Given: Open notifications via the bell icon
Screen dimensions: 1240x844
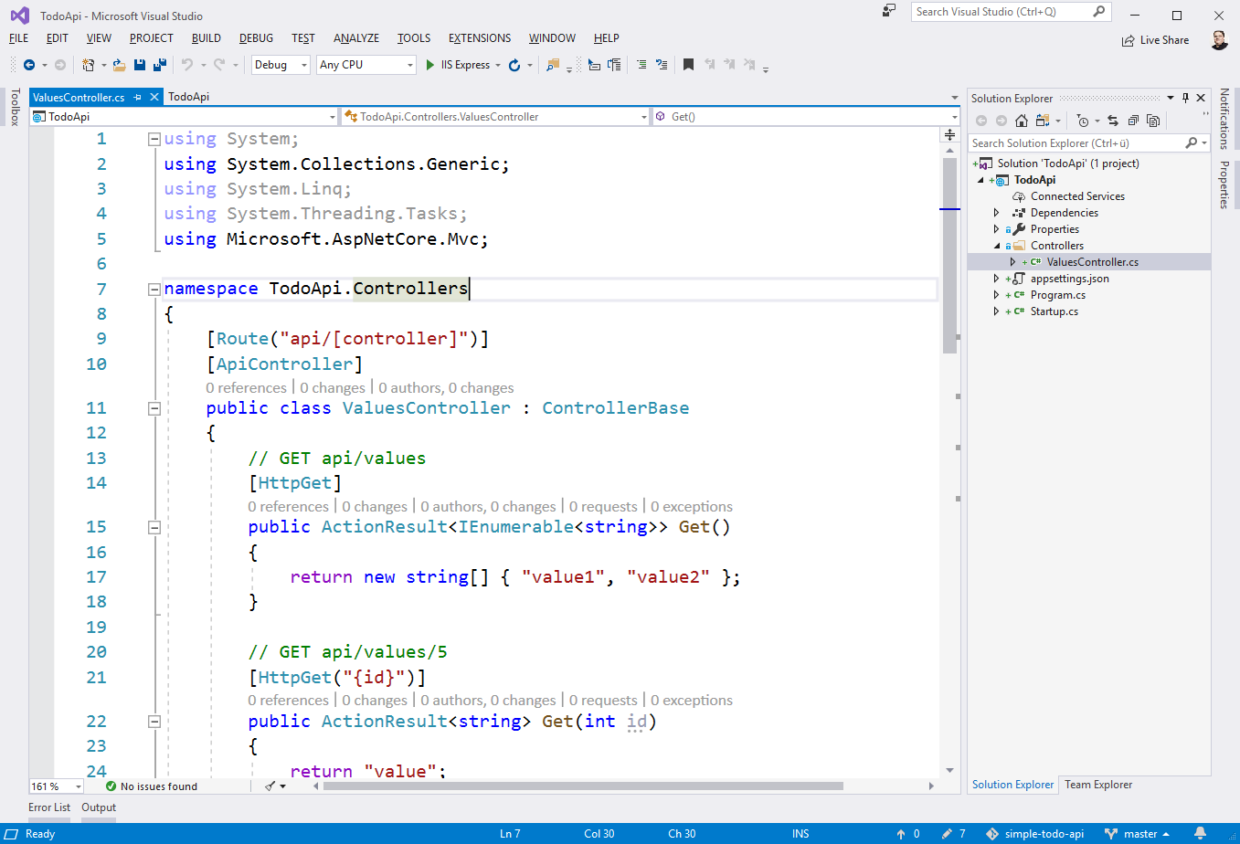Looking at the screenshot, I should point(1199,833).
